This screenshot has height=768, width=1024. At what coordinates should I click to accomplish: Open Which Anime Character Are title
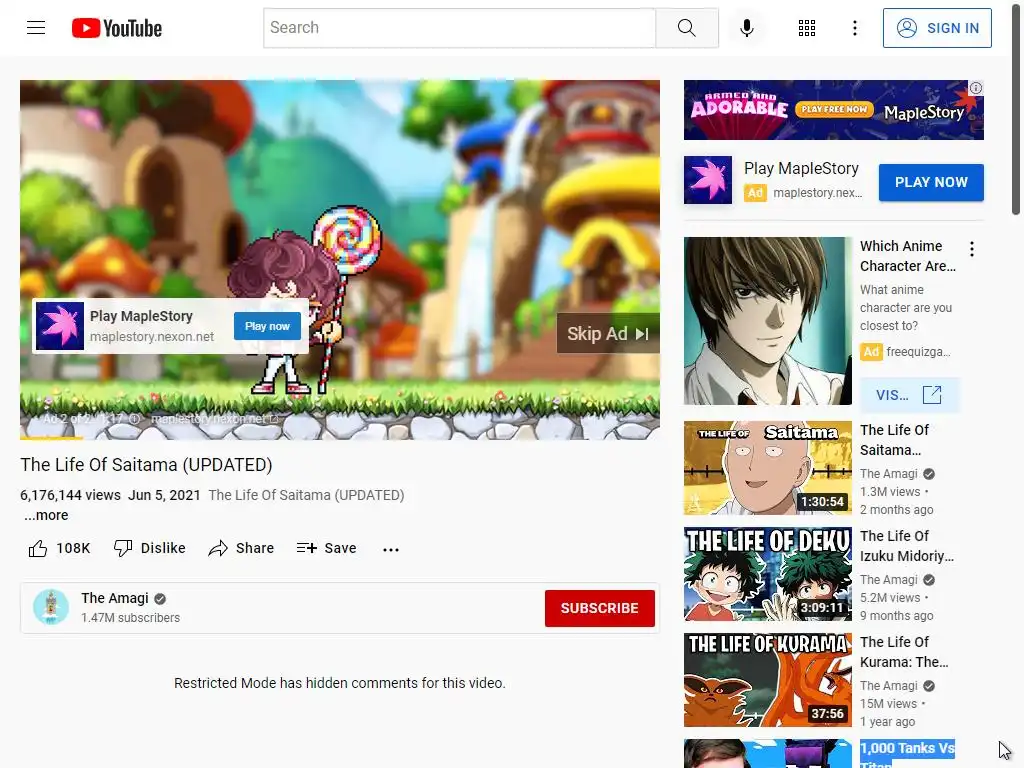coord(908,256)
